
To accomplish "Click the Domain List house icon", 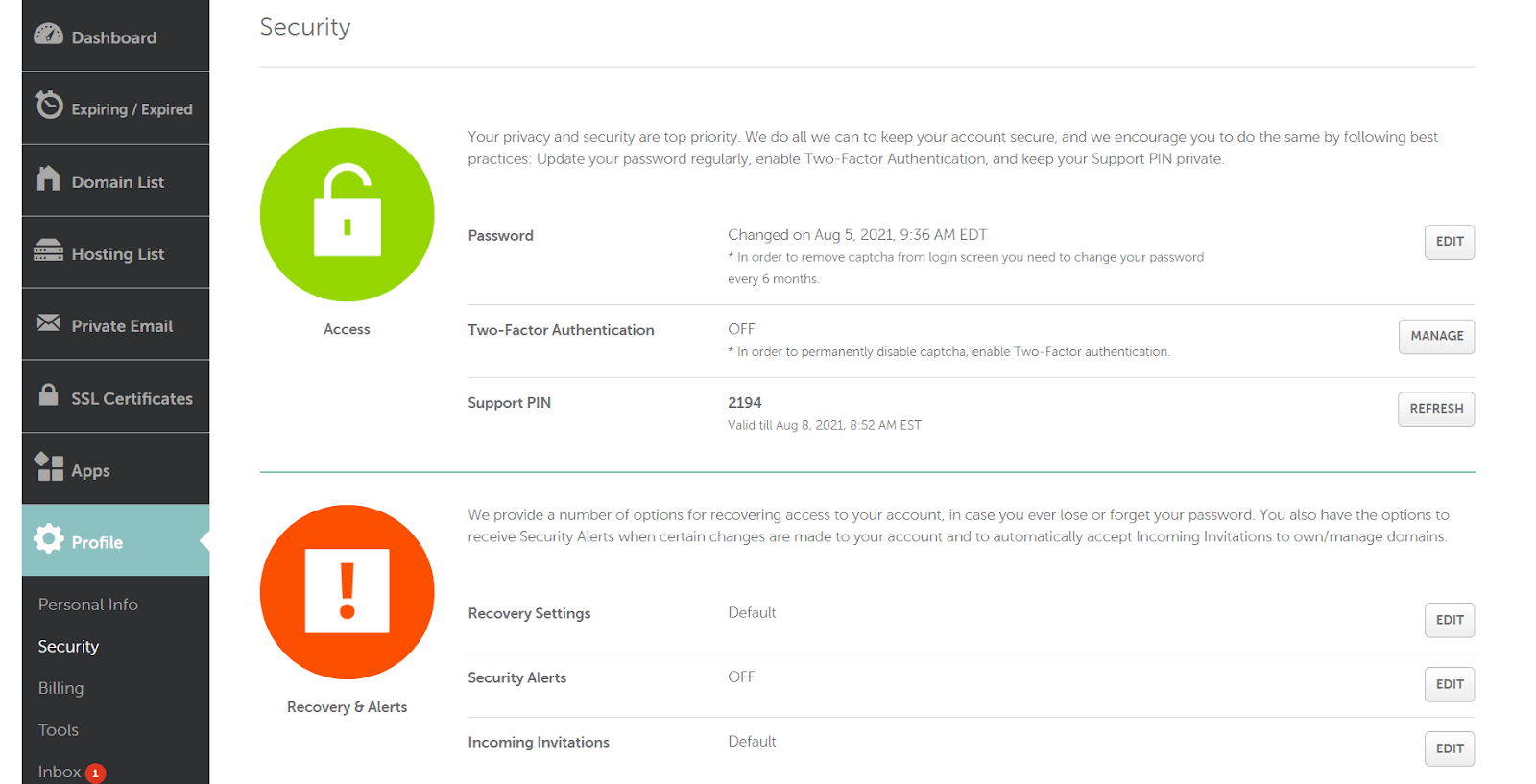I will point(48,178).
